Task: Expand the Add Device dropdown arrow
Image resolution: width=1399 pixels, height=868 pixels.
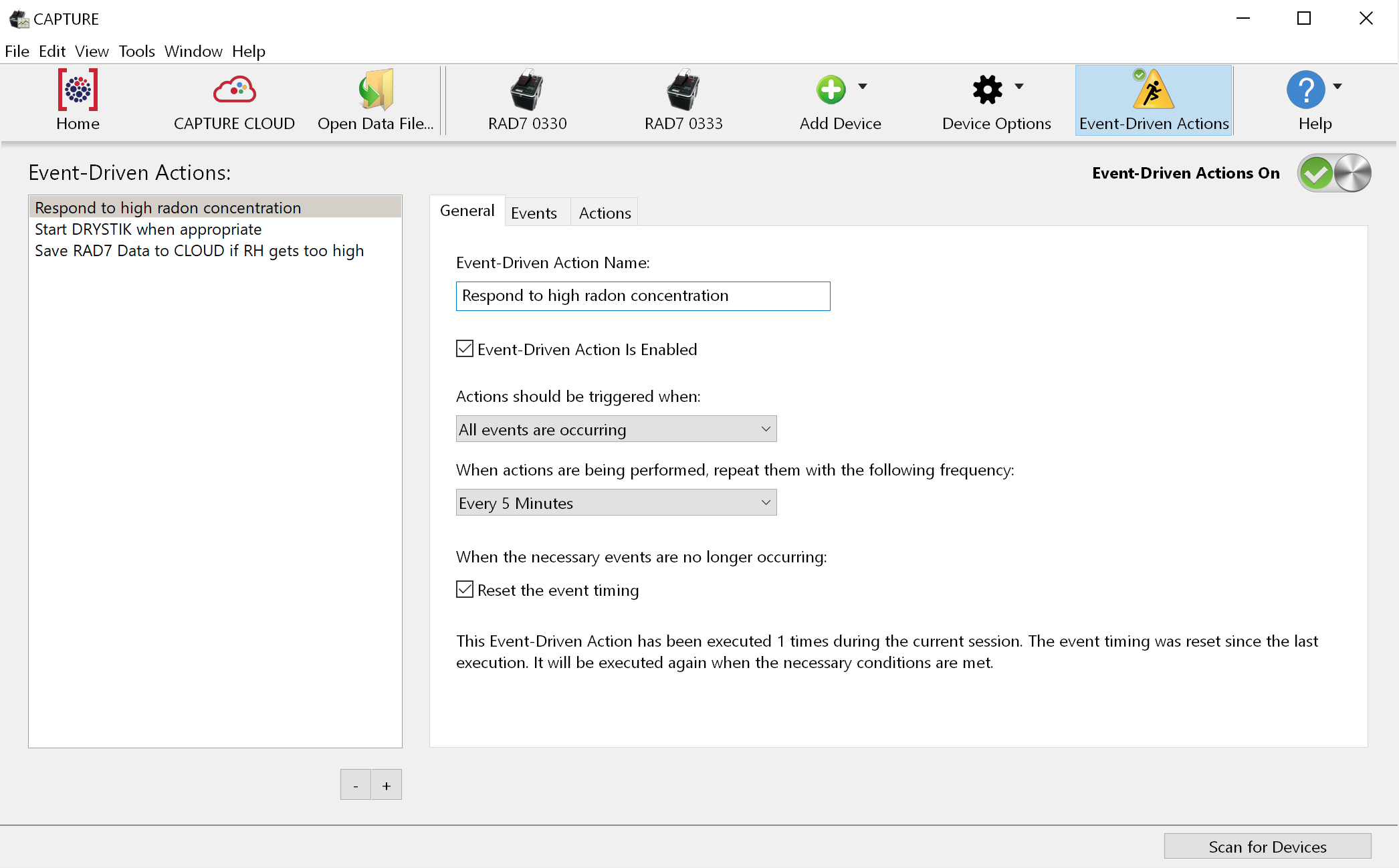Action: (x=863, y=86)
